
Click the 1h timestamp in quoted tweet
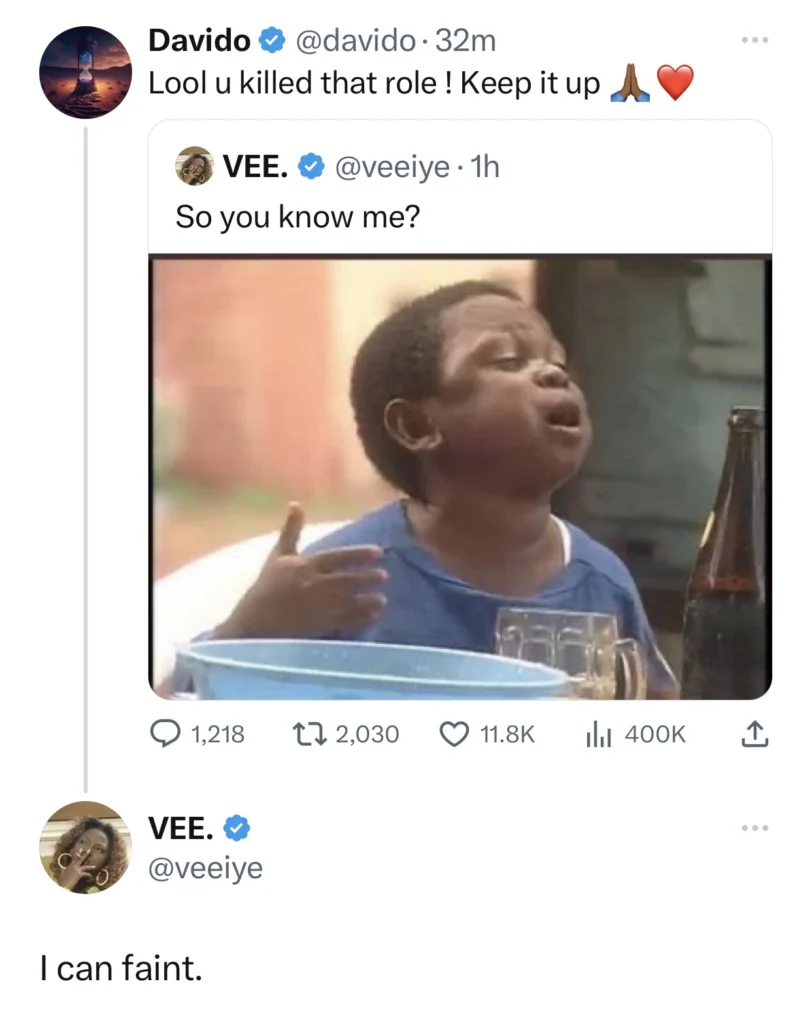(x=484, y=167)
